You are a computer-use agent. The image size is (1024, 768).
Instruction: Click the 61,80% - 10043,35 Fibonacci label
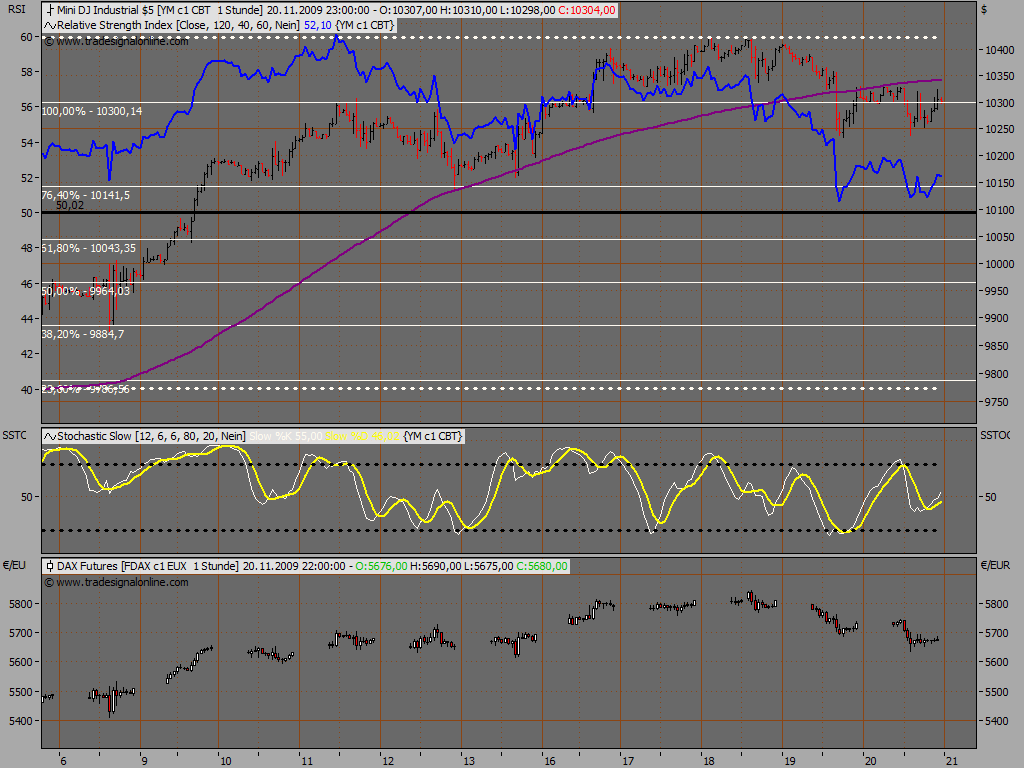point(89,248)
